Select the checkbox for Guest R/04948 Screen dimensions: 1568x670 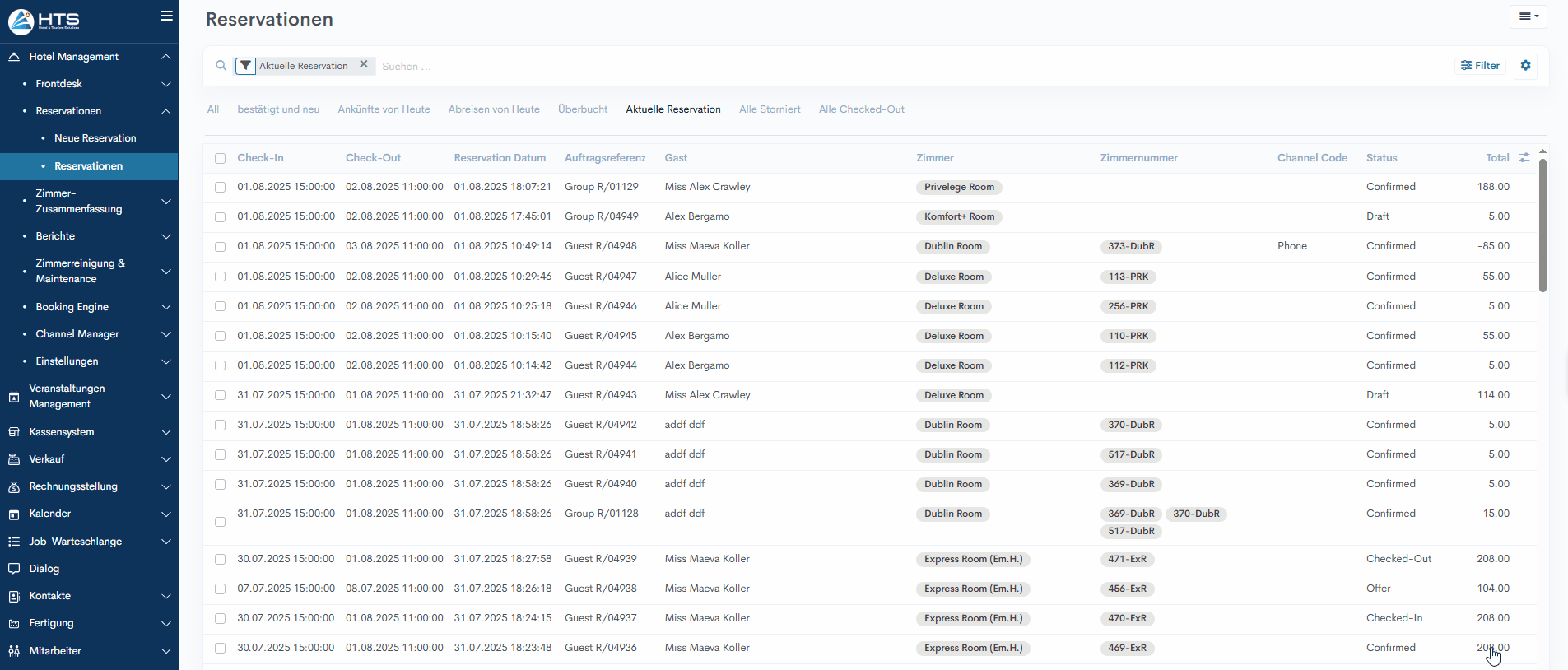(220, 247)
